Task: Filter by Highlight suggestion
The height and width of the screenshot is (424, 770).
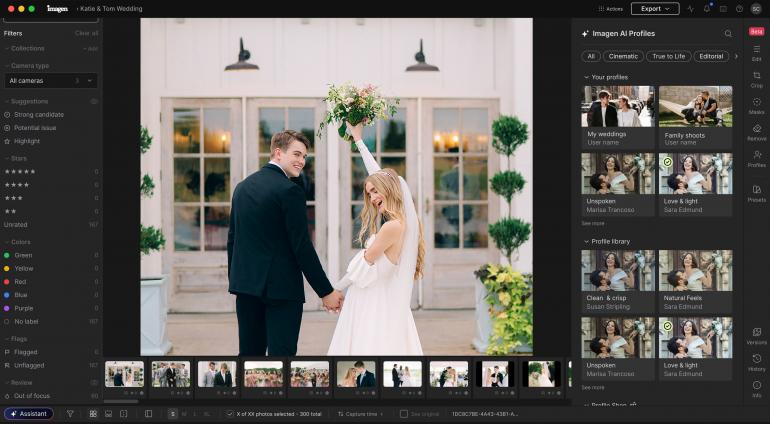Action: pos(23,141)
